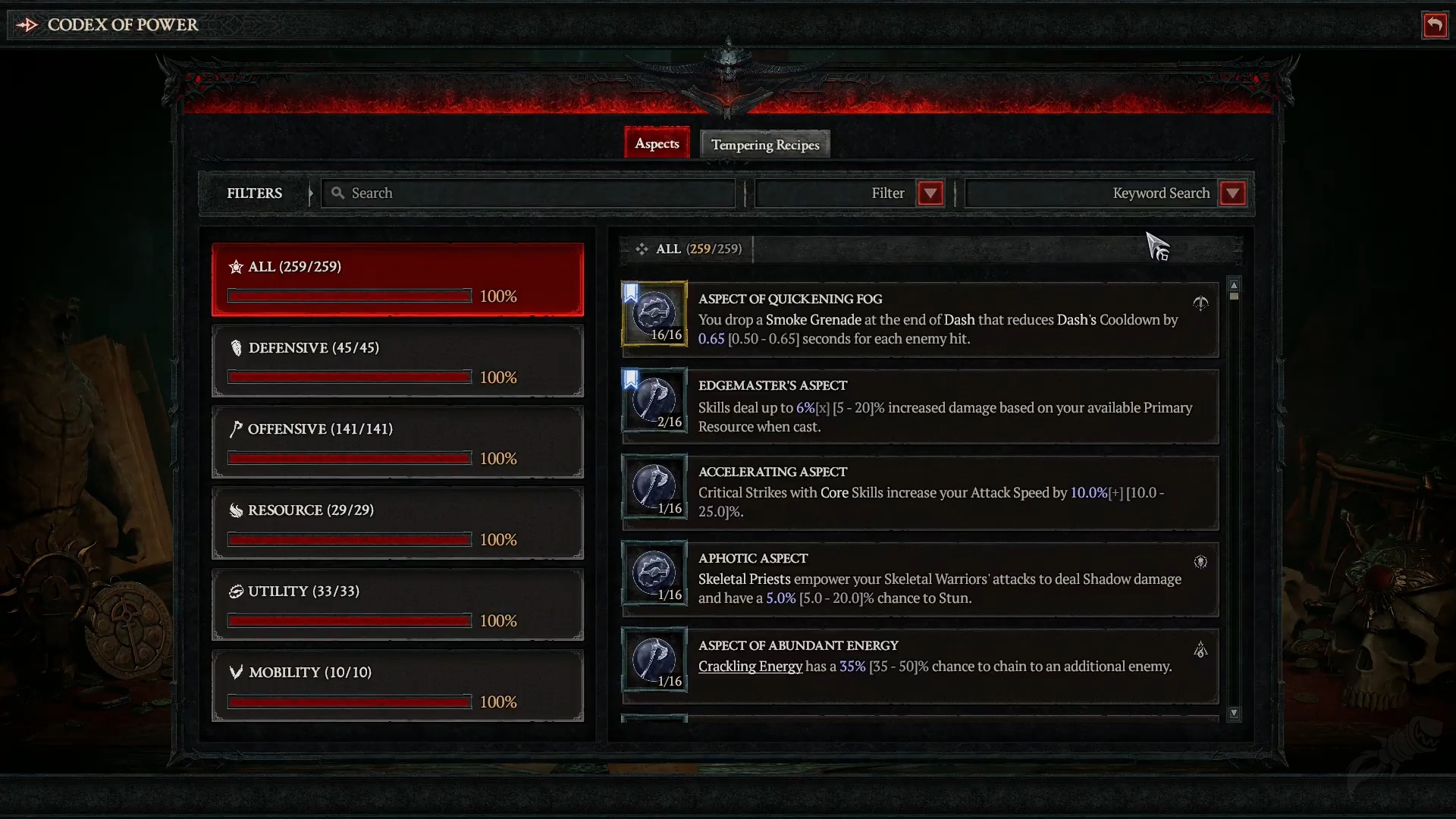This screenshot has height=819, width=1456.
Task: Expand the Keyword Search dropdown
Action: 1232,193
